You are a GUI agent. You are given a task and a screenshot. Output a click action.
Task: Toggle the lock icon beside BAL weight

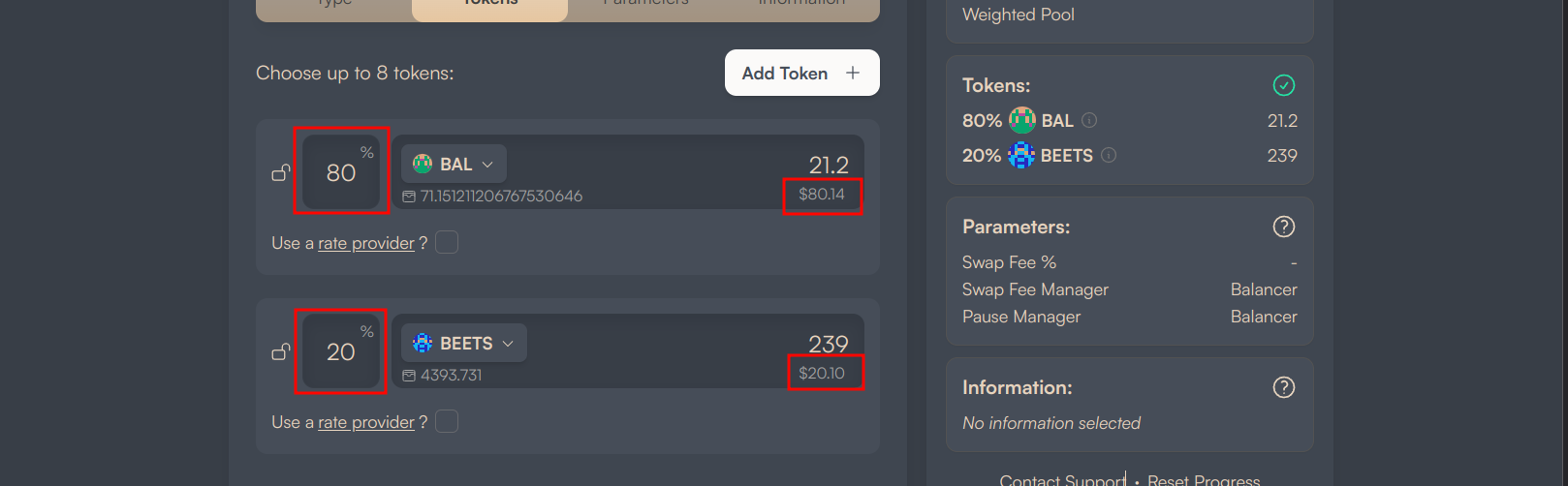(x=281, y=173)
